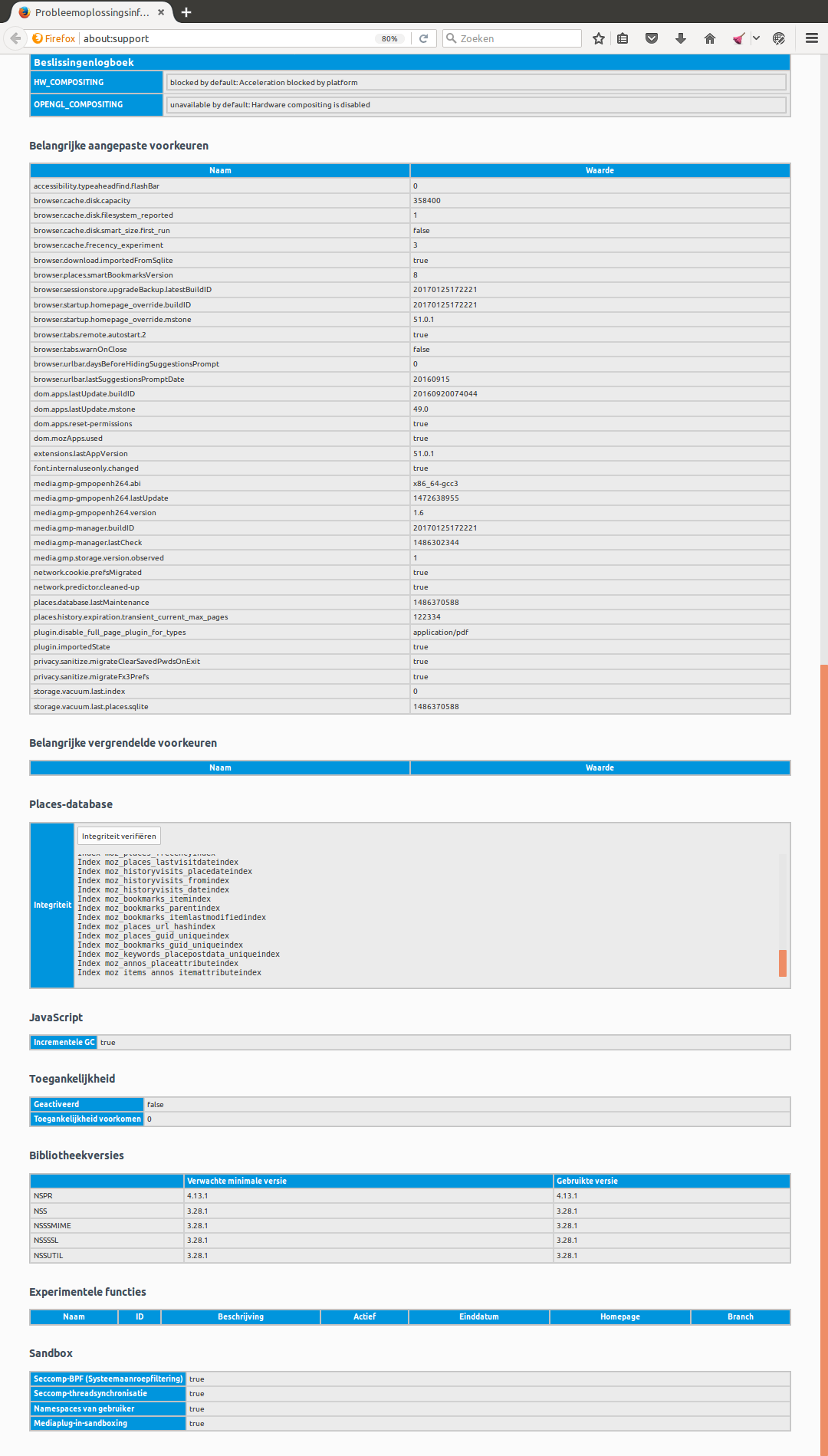Click the Einddatum column header
This screenshot has height=1456, width=828.
coord(479,1317)
